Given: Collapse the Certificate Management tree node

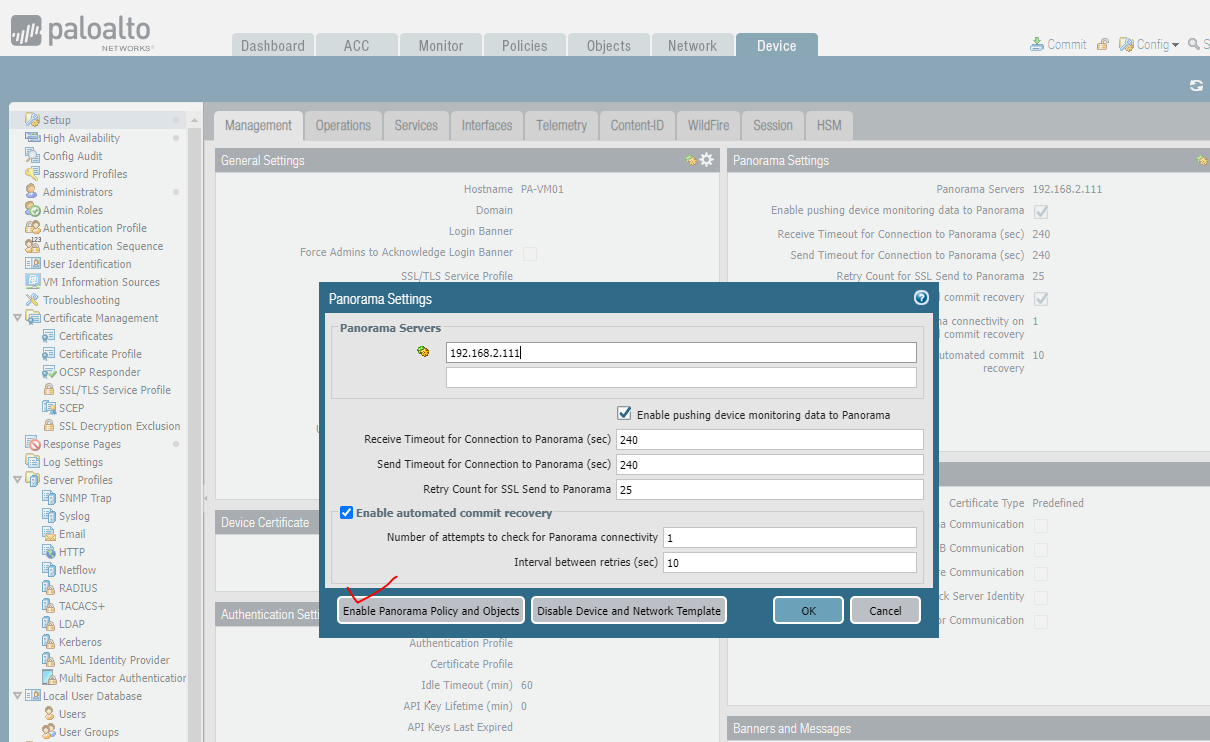Looking at the screenshot, I should point(17,318).
